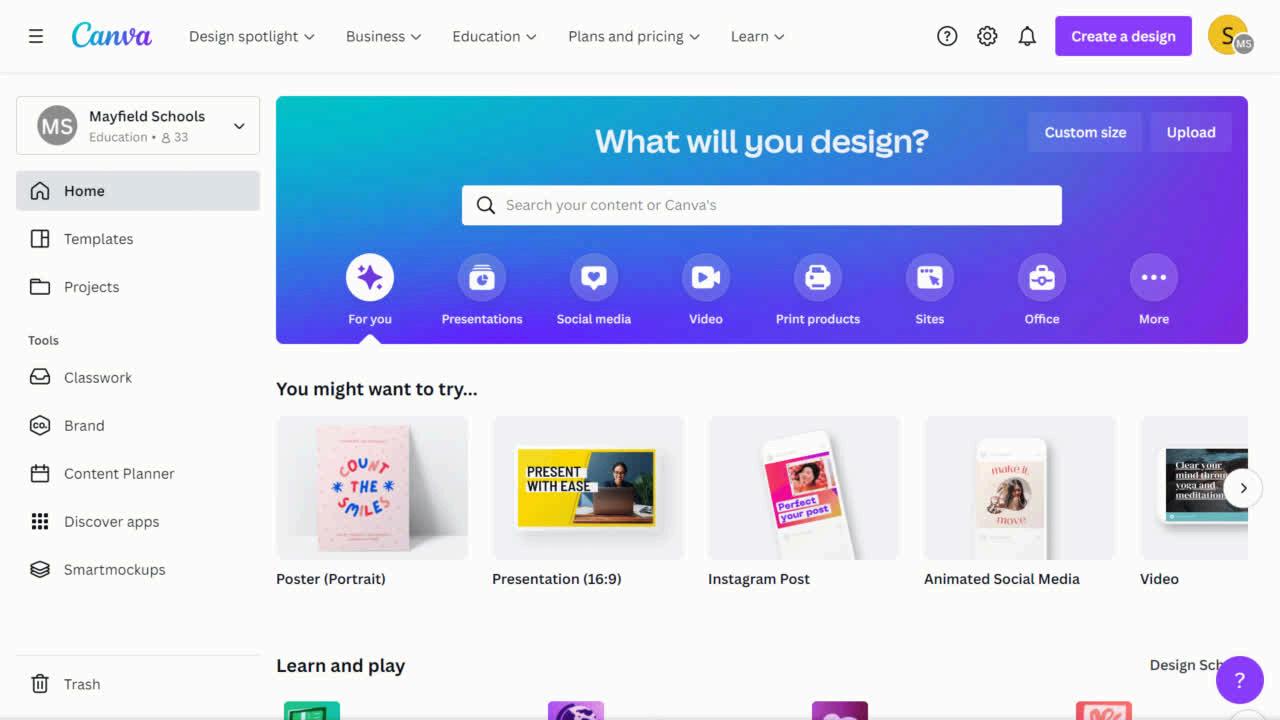Open notifications bell icon
This screenshot has width=1280, height=720.
tap(1027, 36)
